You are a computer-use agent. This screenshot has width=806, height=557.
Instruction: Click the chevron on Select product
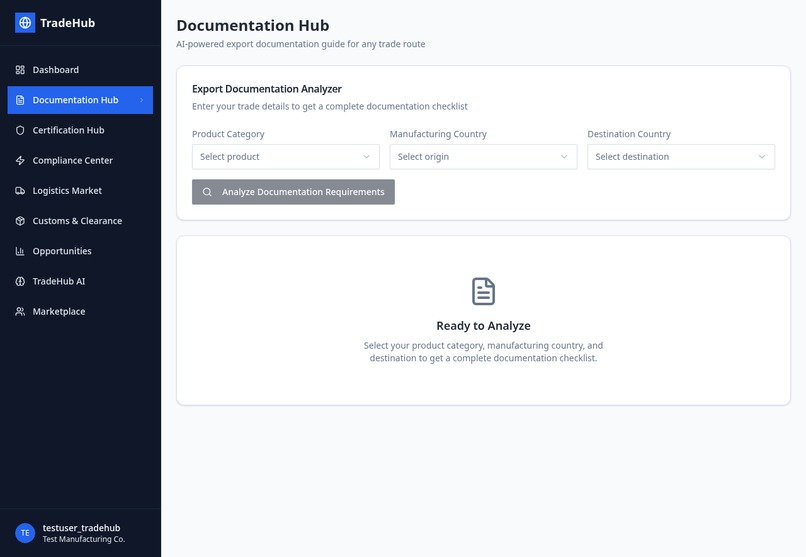367,157
